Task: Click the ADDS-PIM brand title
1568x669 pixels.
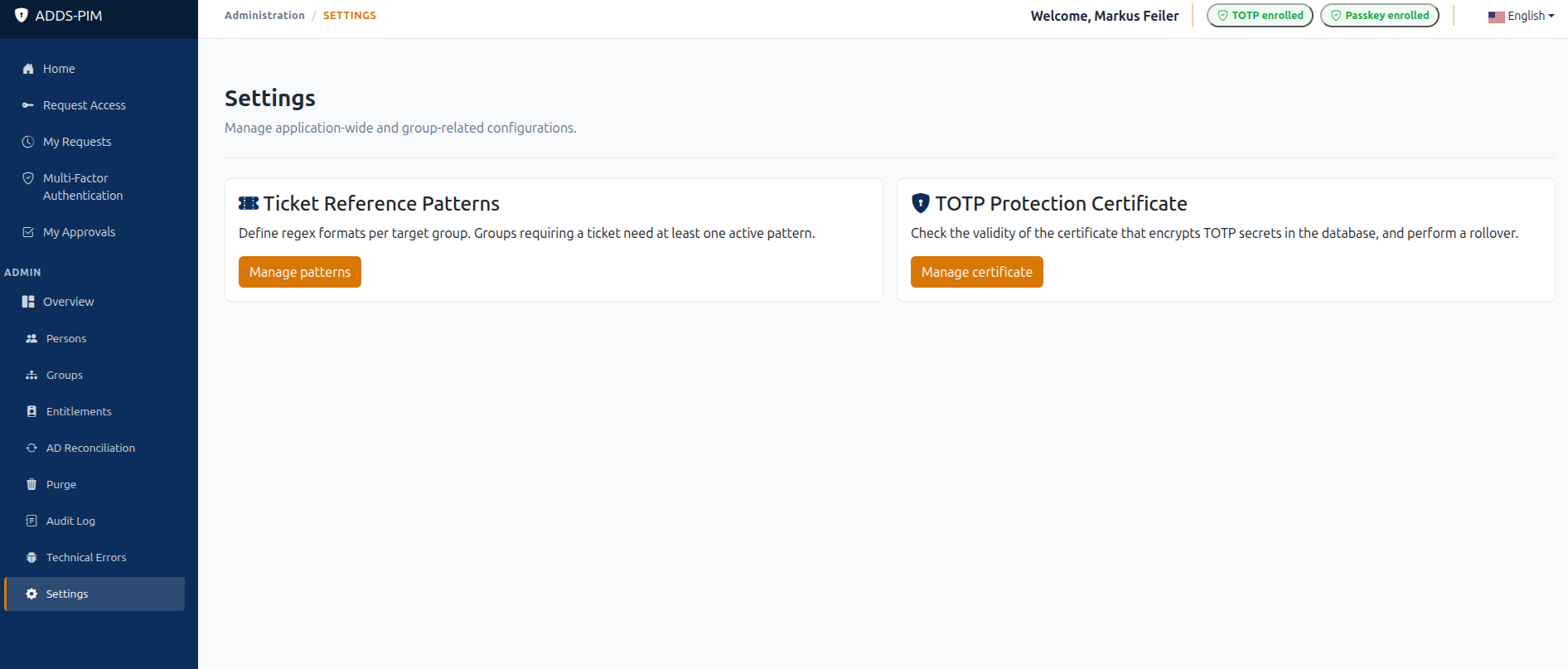Action: coord(69,16)
